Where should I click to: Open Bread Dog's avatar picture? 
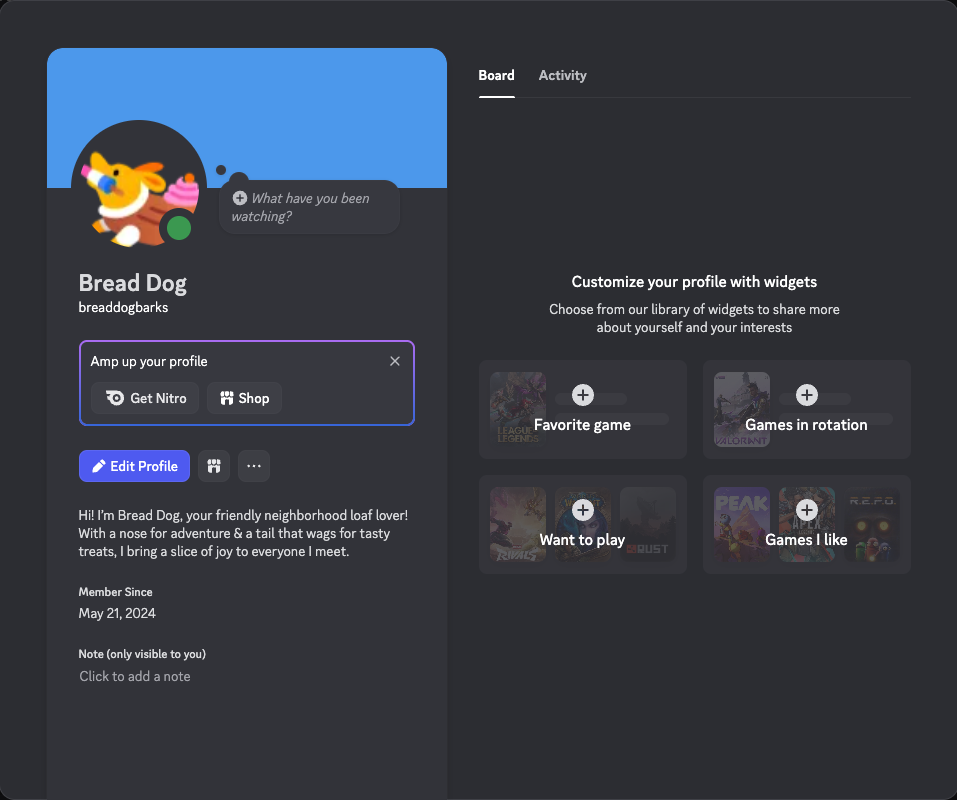[x=138, y=183]
